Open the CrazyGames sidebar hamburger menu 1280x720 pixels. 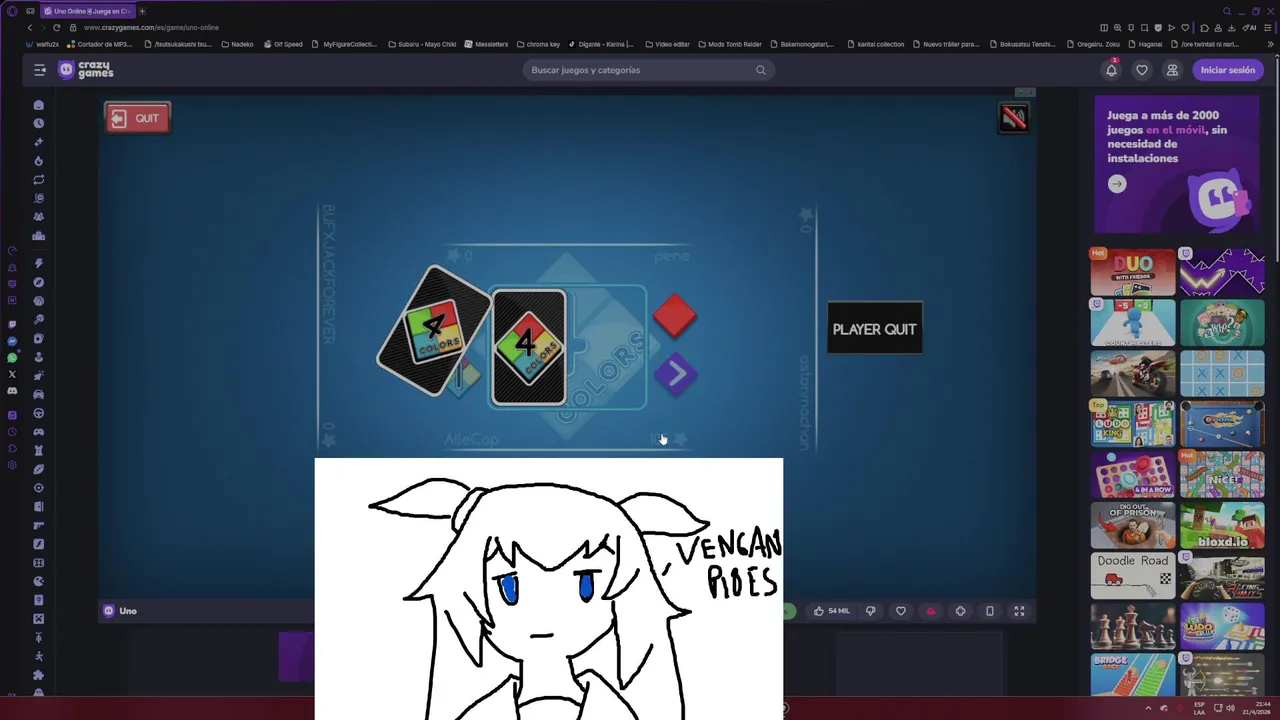click(39, 70)
